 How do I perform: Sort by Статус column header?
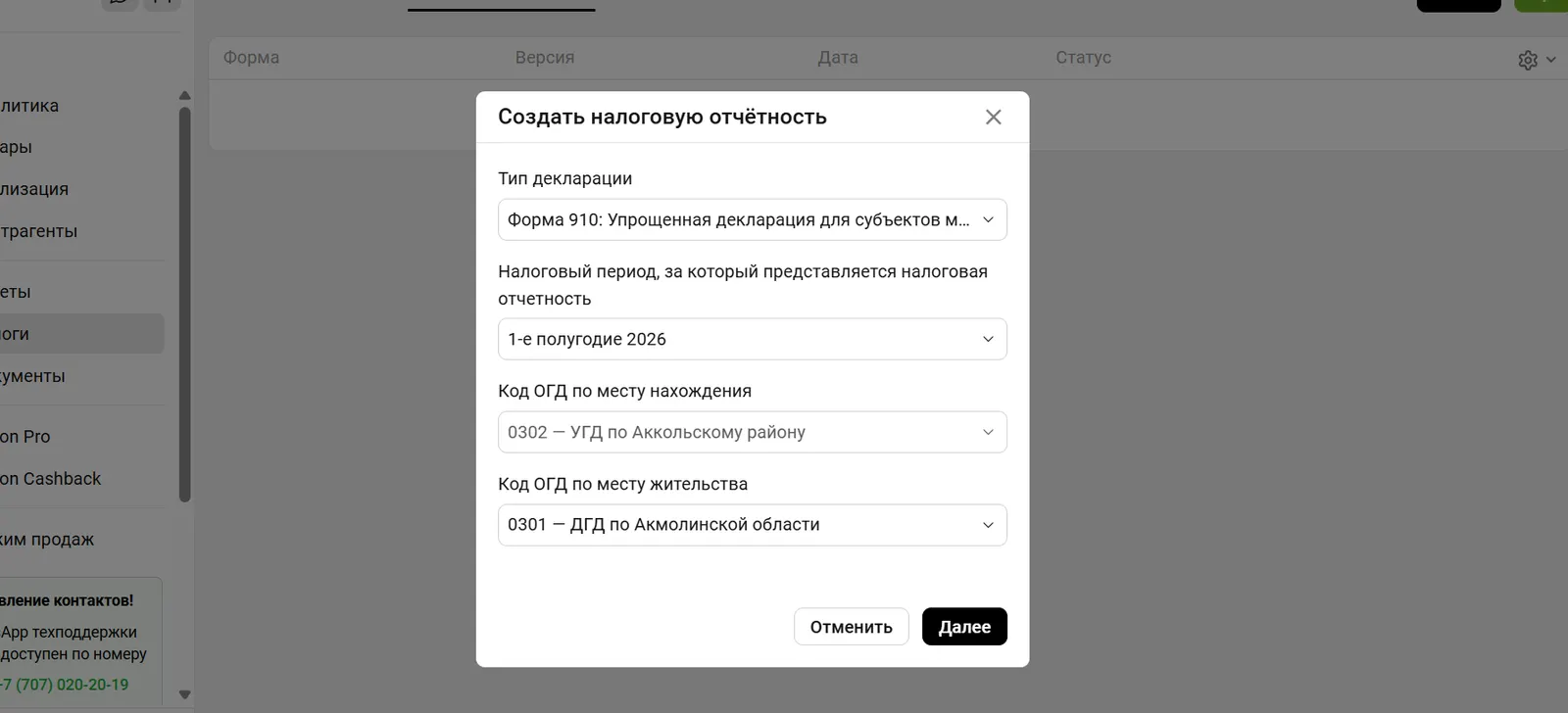click(x=1083, y=58)
